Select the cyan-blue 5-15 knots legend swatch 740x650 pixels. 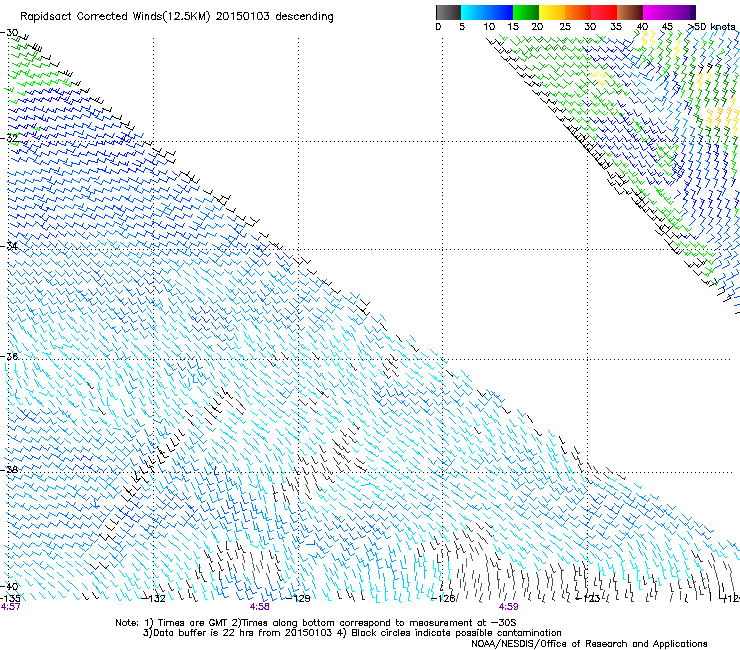(487, 12)
